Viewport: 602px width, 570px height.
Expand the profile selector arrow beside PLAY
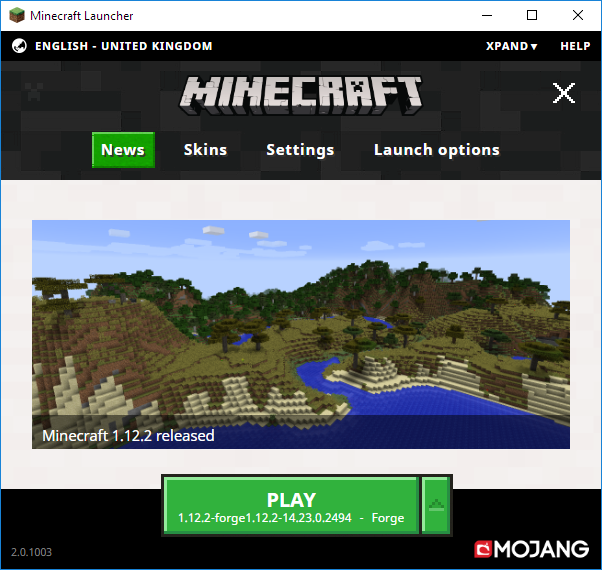pyautogui.click(x=436, y=505)
